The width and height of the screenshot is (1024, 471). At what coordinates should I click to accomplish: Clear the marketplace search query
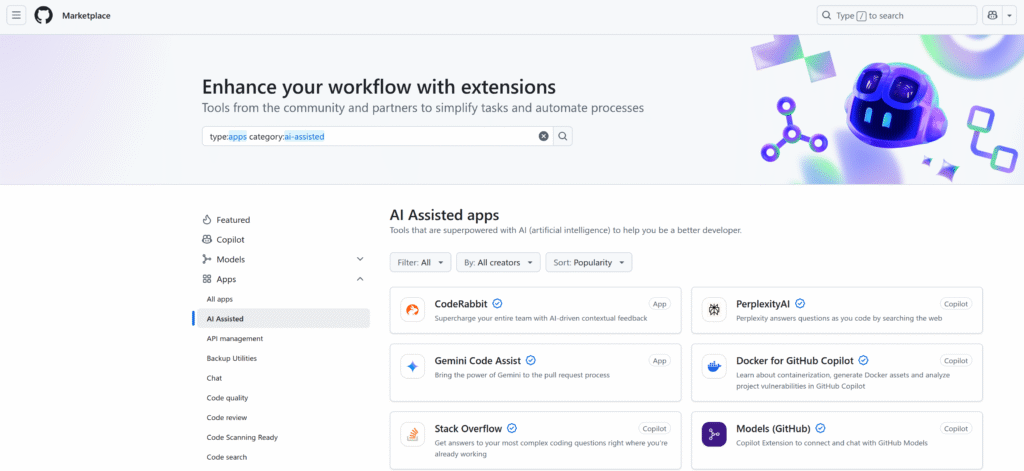tap(544, 136)
